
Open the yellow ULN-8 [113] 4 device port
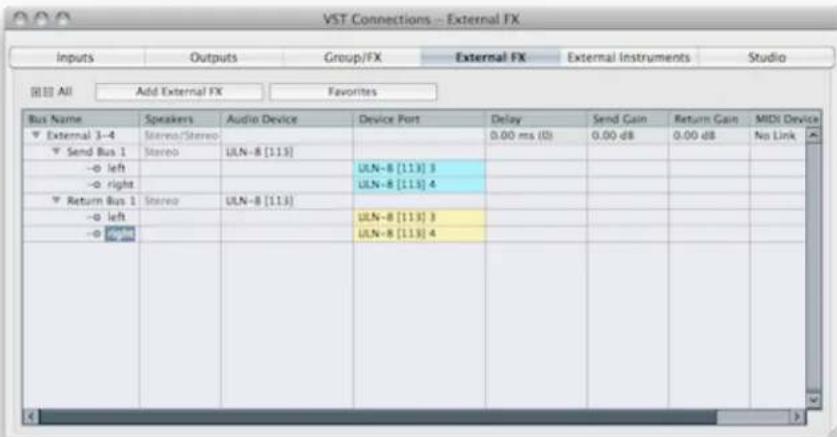(x=419, y=234)
